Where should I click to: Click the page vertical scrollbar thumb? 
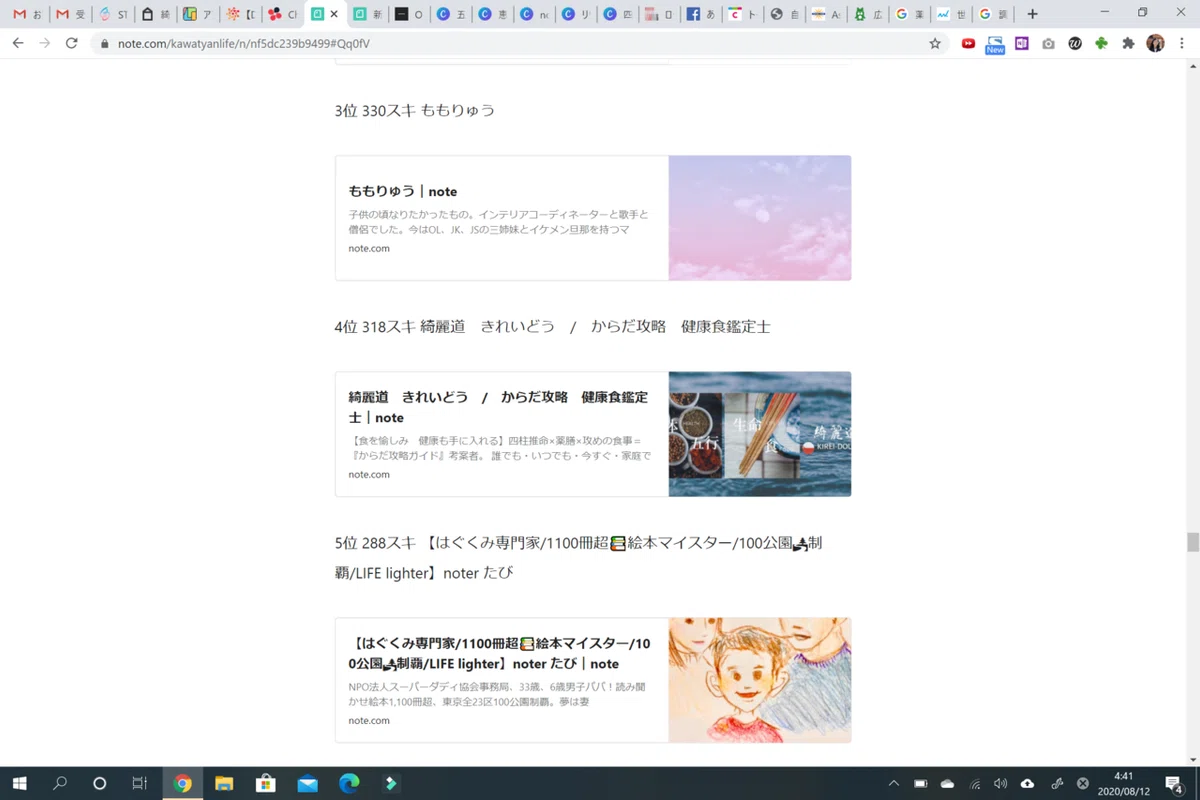click(x=1192, y=542)
